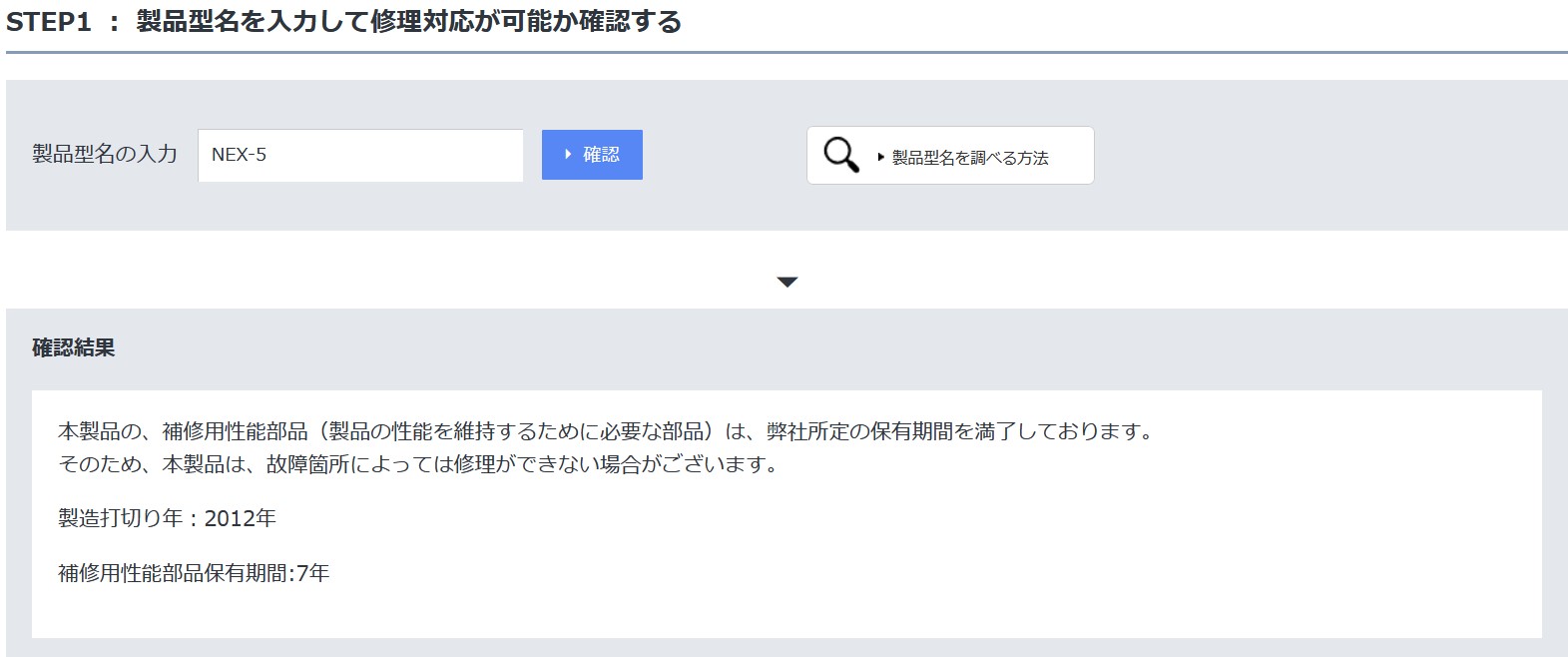
Task: Click the 補修用性能部品保有期間:7年 line
Action: coord(194,573)
